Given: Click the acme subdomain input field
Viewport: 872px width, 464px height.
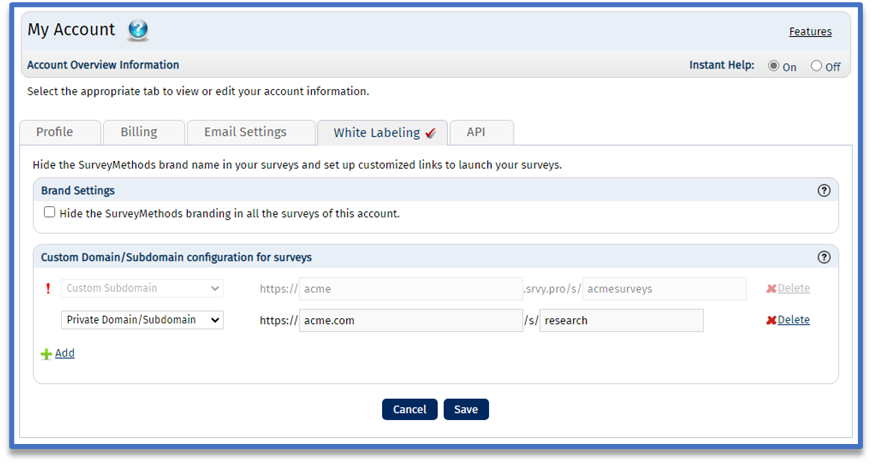Looking at the screenshot, I should [411, 289].
